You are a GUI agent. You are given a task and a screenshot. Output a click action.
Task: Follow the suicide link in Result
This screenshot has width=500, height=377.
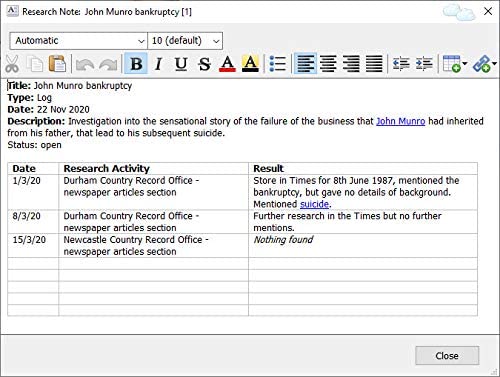point(314,204)
